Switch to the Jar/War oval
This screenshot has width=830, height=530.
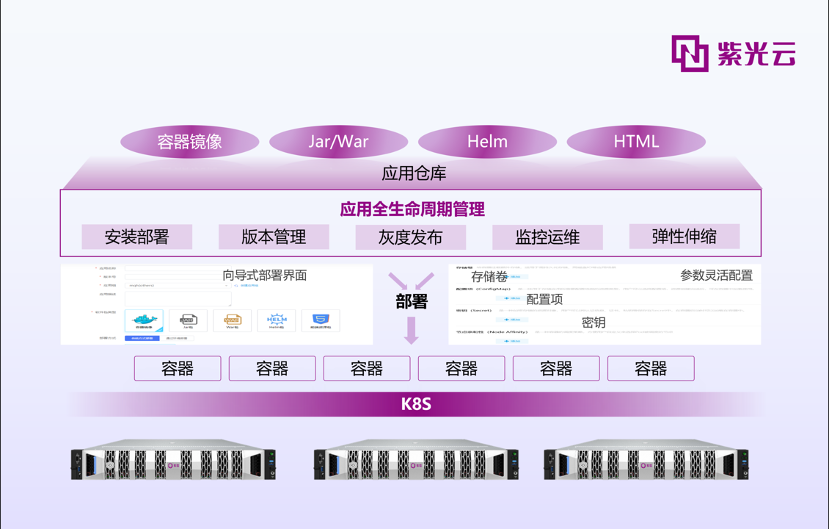coord(339,142)
